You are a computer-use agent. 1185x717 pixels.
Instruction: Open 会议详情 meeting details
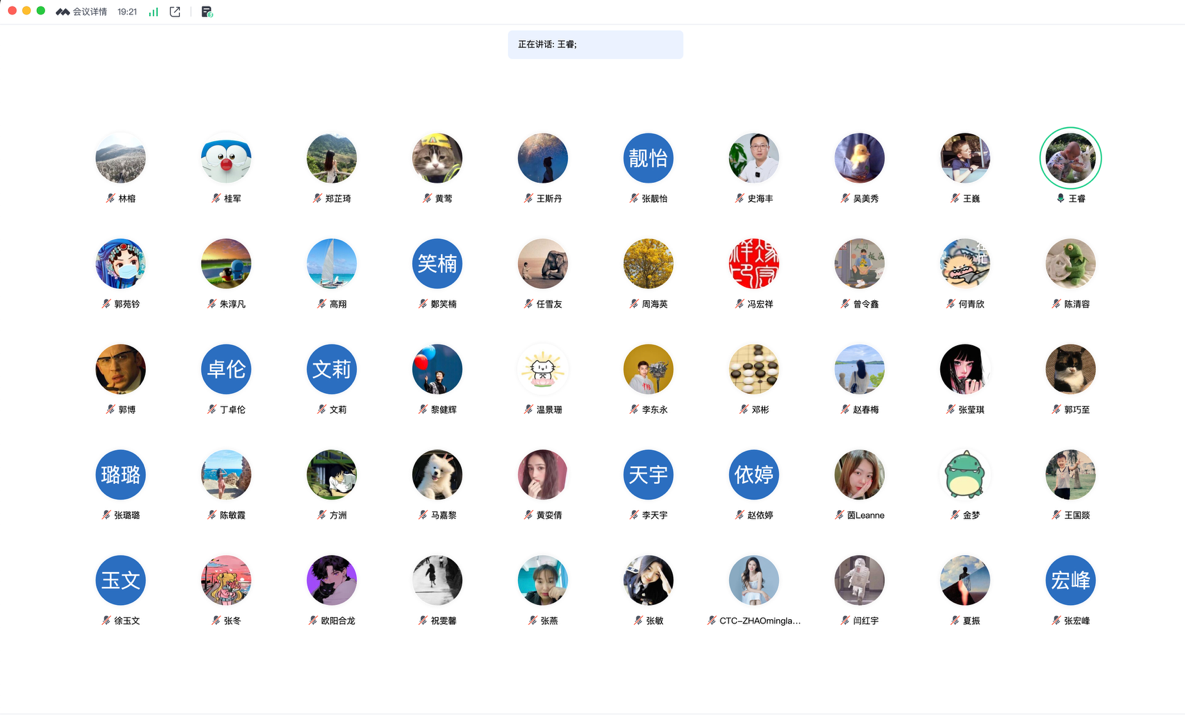coord(89,12)
